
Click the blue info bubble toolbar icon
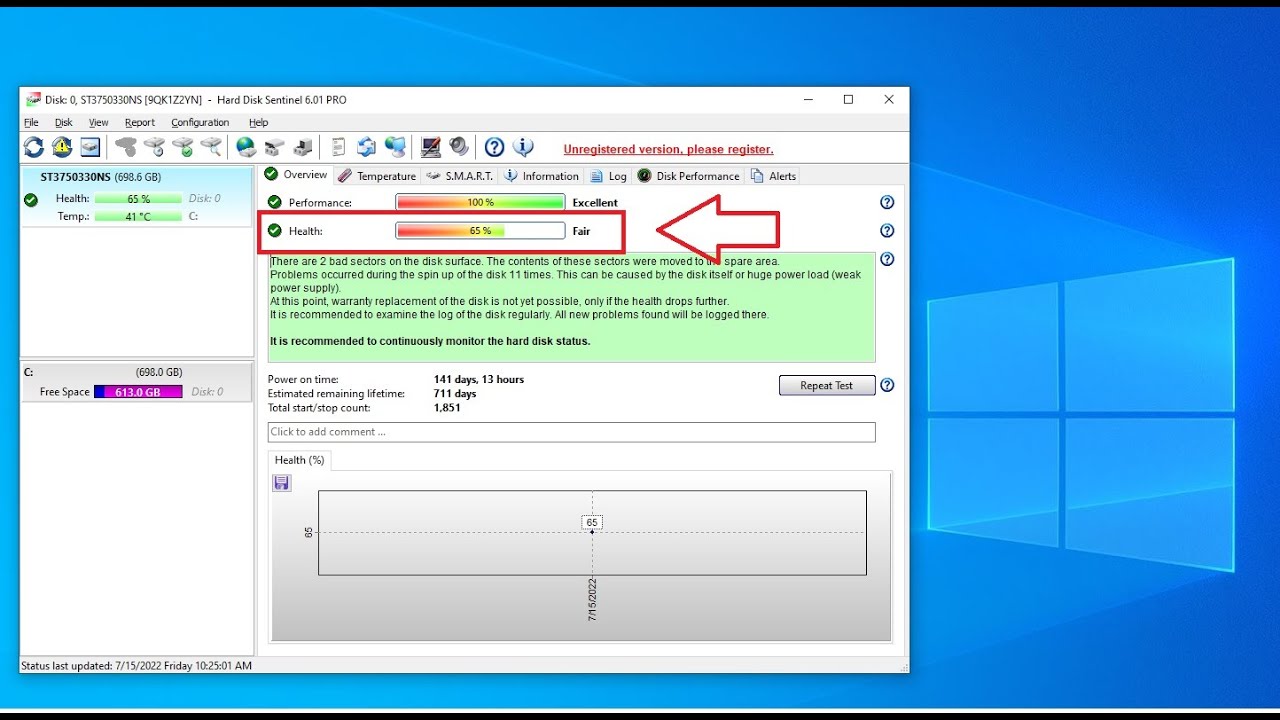coord(523,148)
